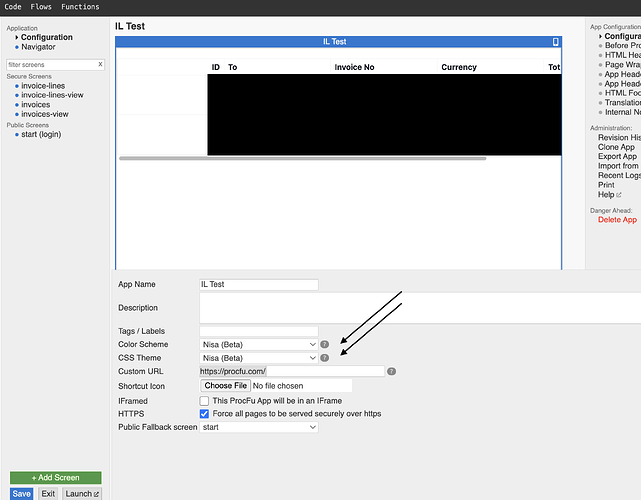Screen dimensions: 641x500
Task: Click the App Name input field
Action: point(259,285)
